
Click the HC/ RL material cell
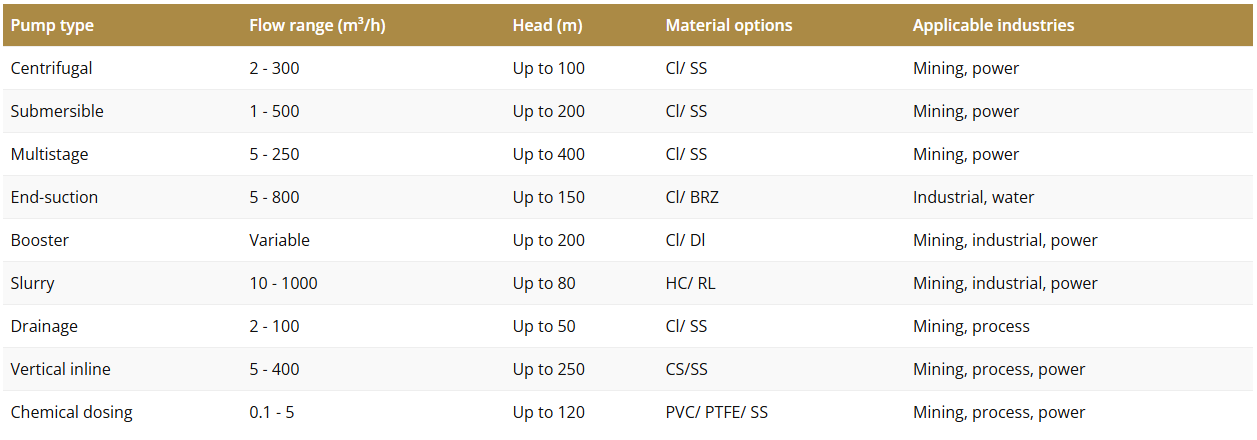point(691,283)
